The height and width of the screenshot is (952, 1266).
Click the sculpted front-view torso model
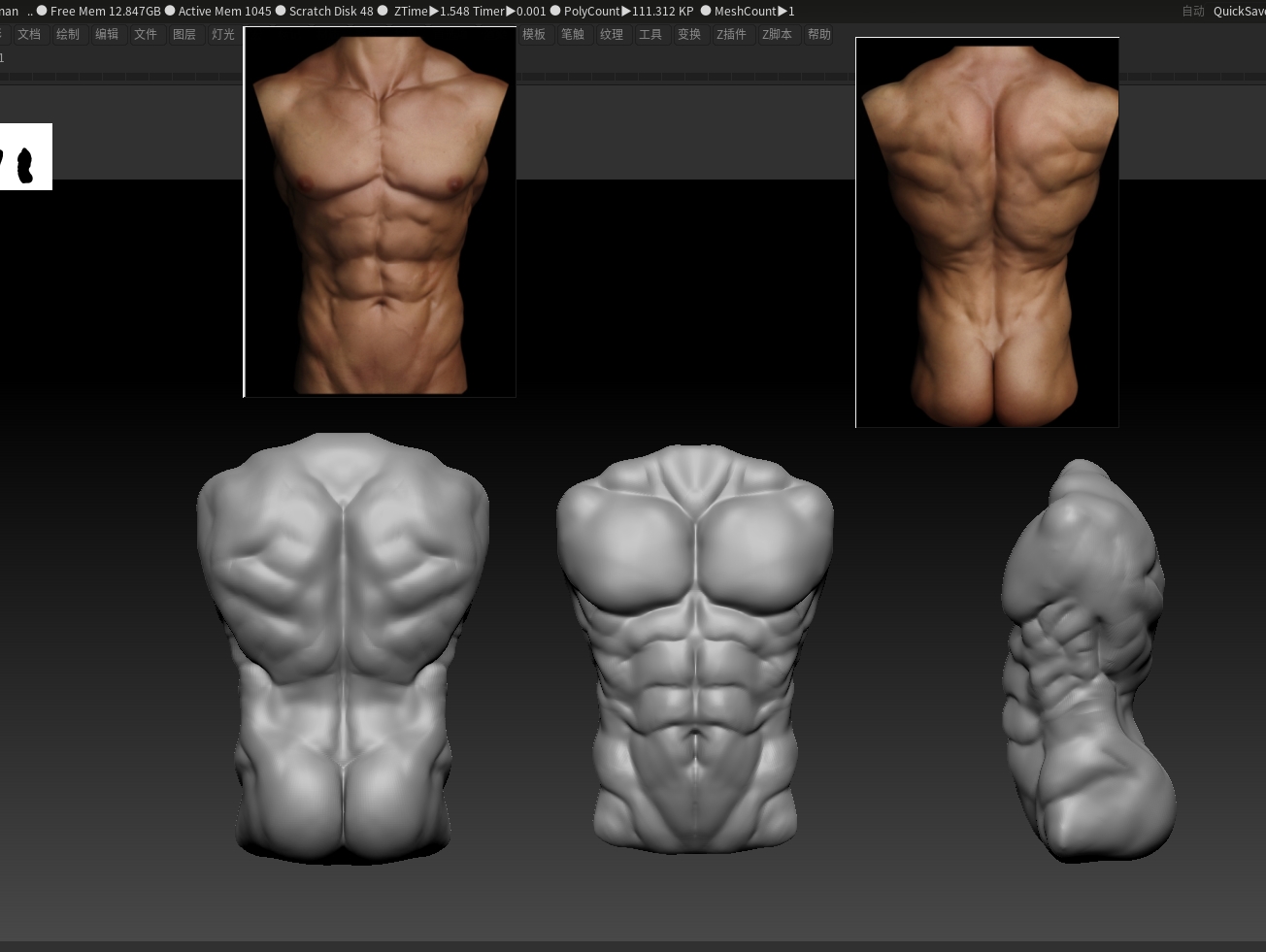[695, 647]
